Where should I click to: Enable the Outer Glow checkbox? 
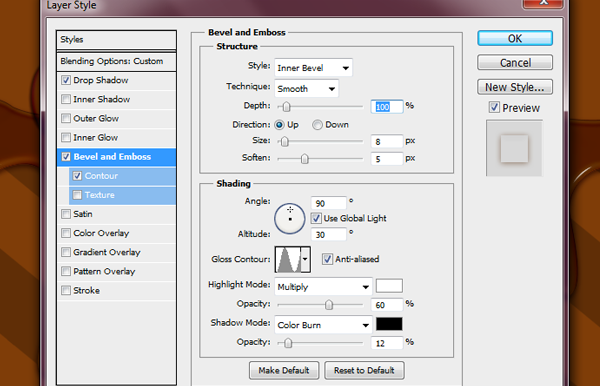[66, 118]
